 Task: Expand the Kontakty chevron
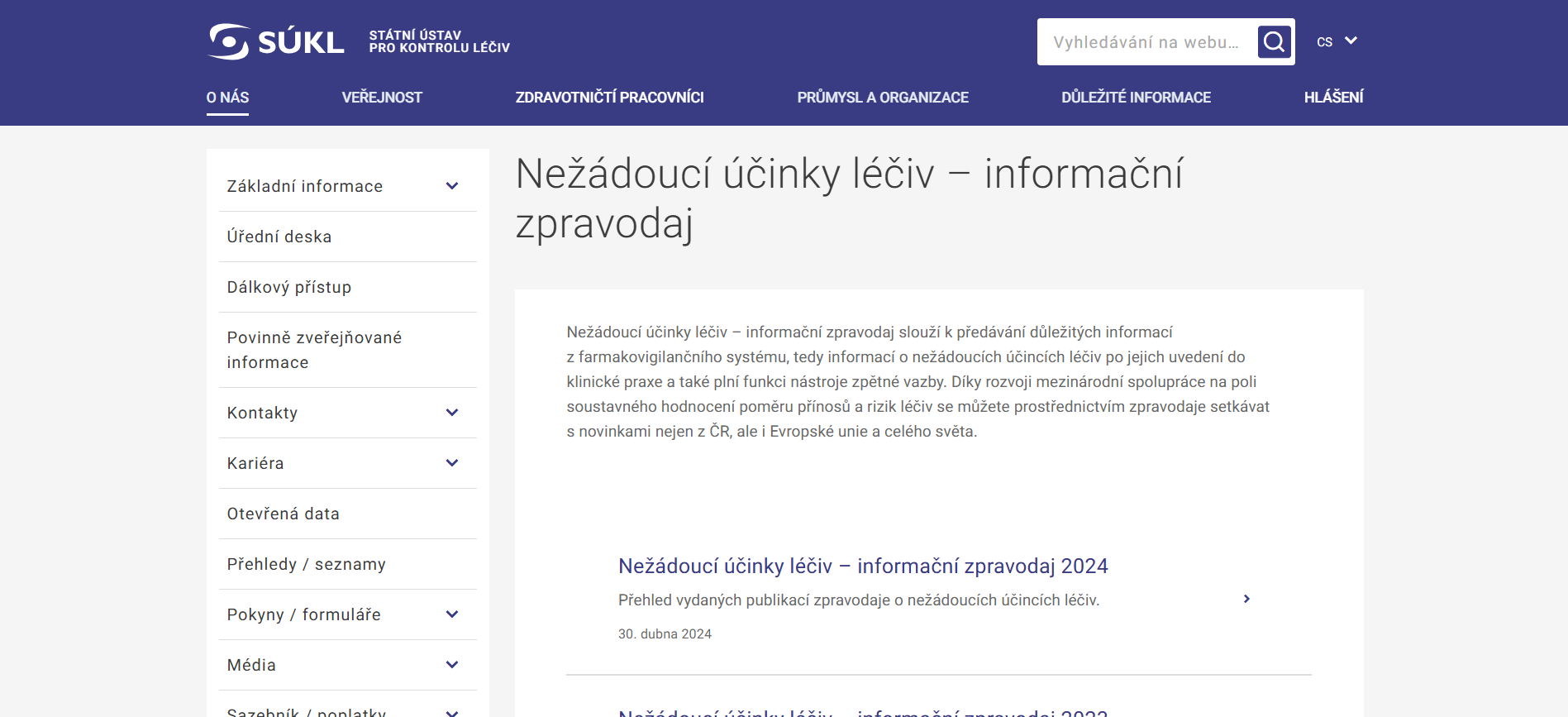tap(452, 413)
